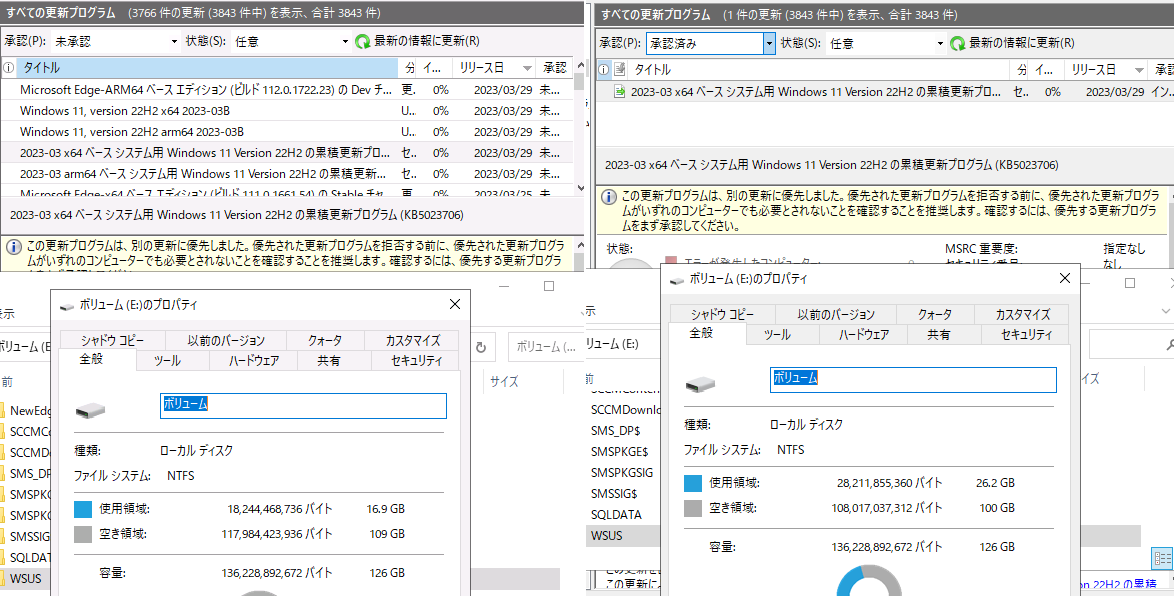Click リリース日 sort arrow in the 承認済み pane
Image resolution: width=1176 pixels, height=596 pixels.
1140,70
